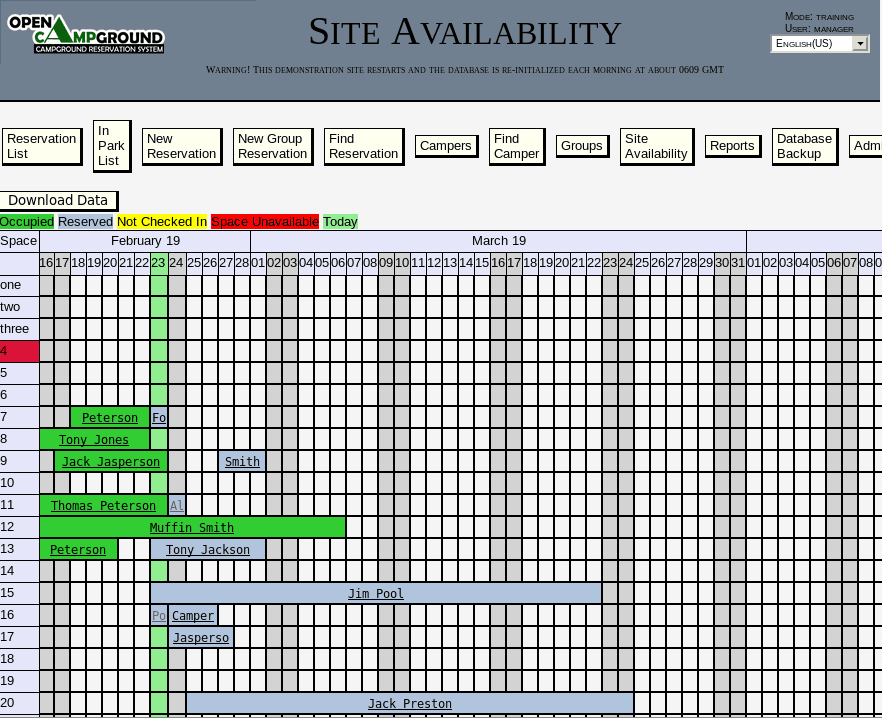The width and height of the screenshot is (882, 718).
Task: Start a New Reservation
Action: click(182, 146)
